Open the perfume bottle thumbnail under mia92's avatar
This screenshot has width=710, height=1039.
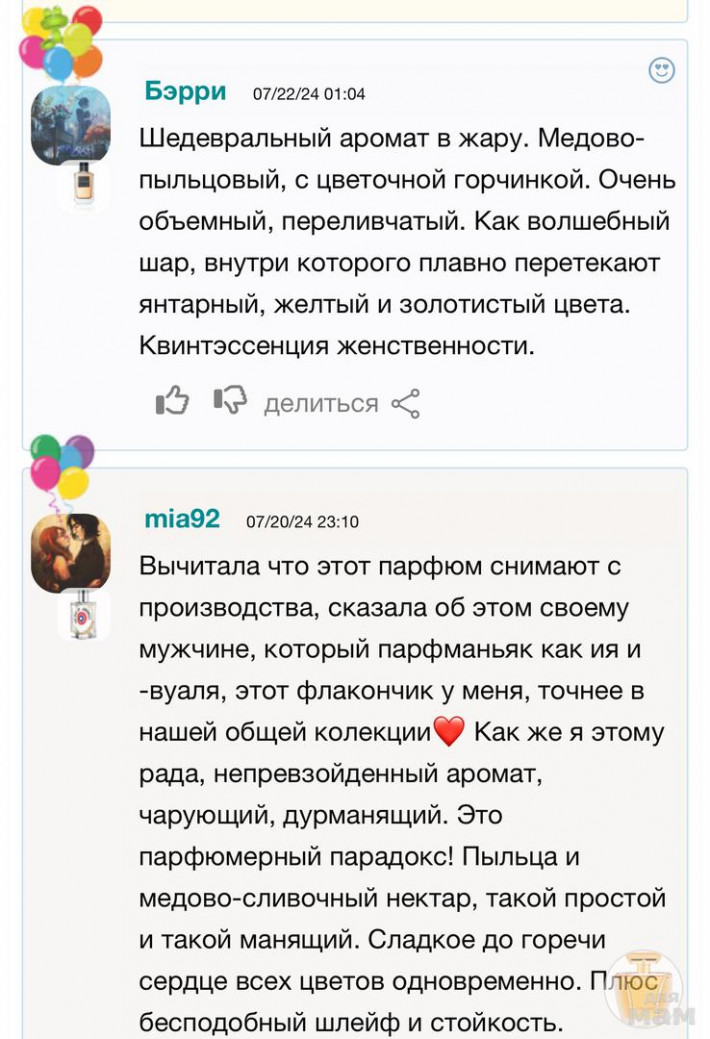point(82,614)
